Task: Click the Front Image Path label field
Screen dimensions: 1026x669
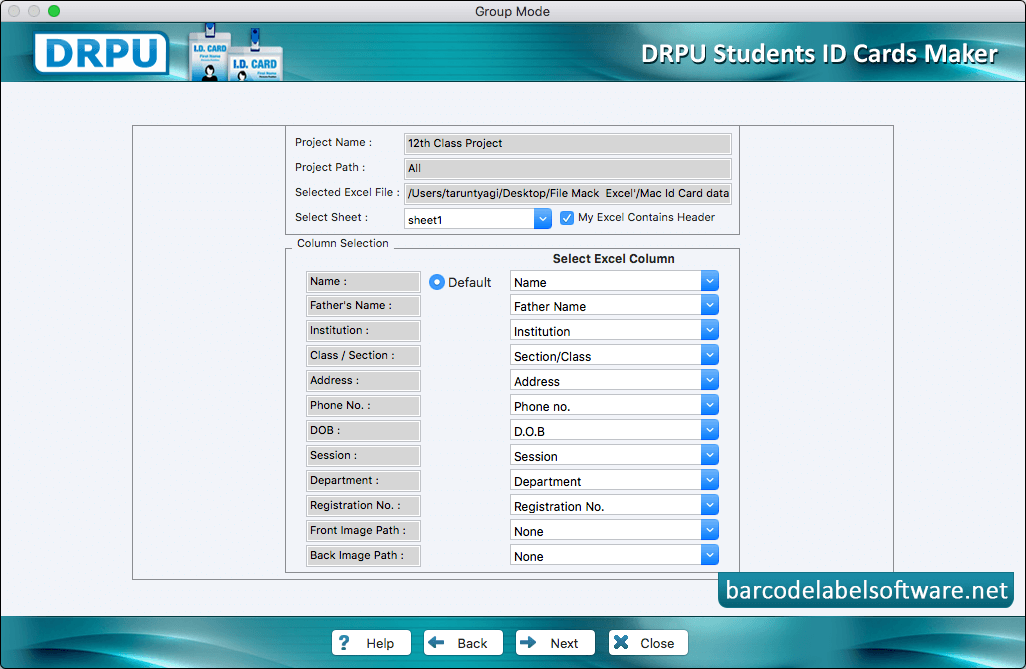Action: coord(363,530)
